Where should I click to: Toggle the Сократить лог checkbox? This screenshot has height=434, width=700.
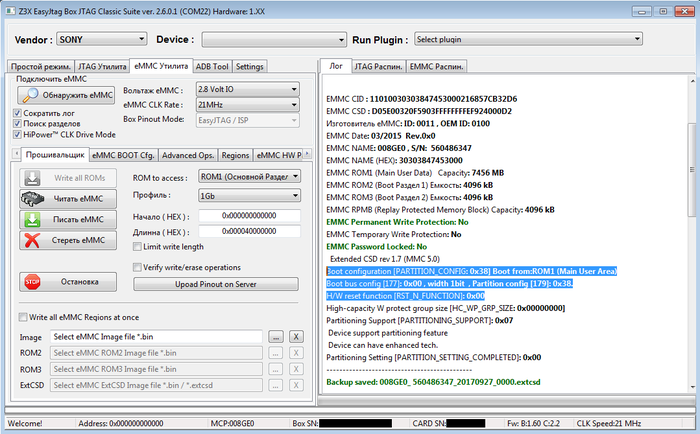16,113
